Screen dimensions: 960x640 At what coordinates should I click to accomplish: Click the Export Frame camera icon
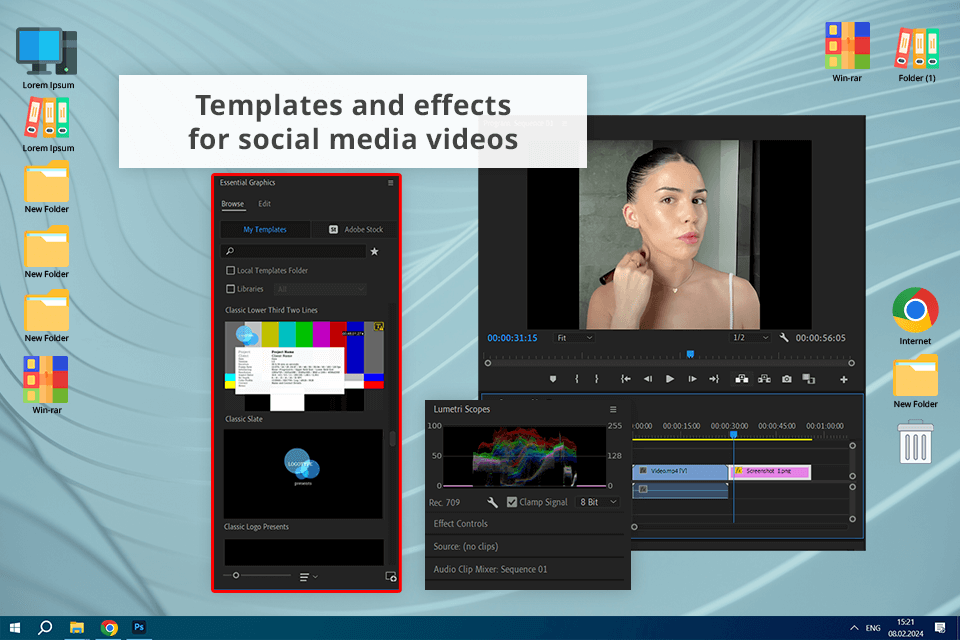click(x=787, y=379)
